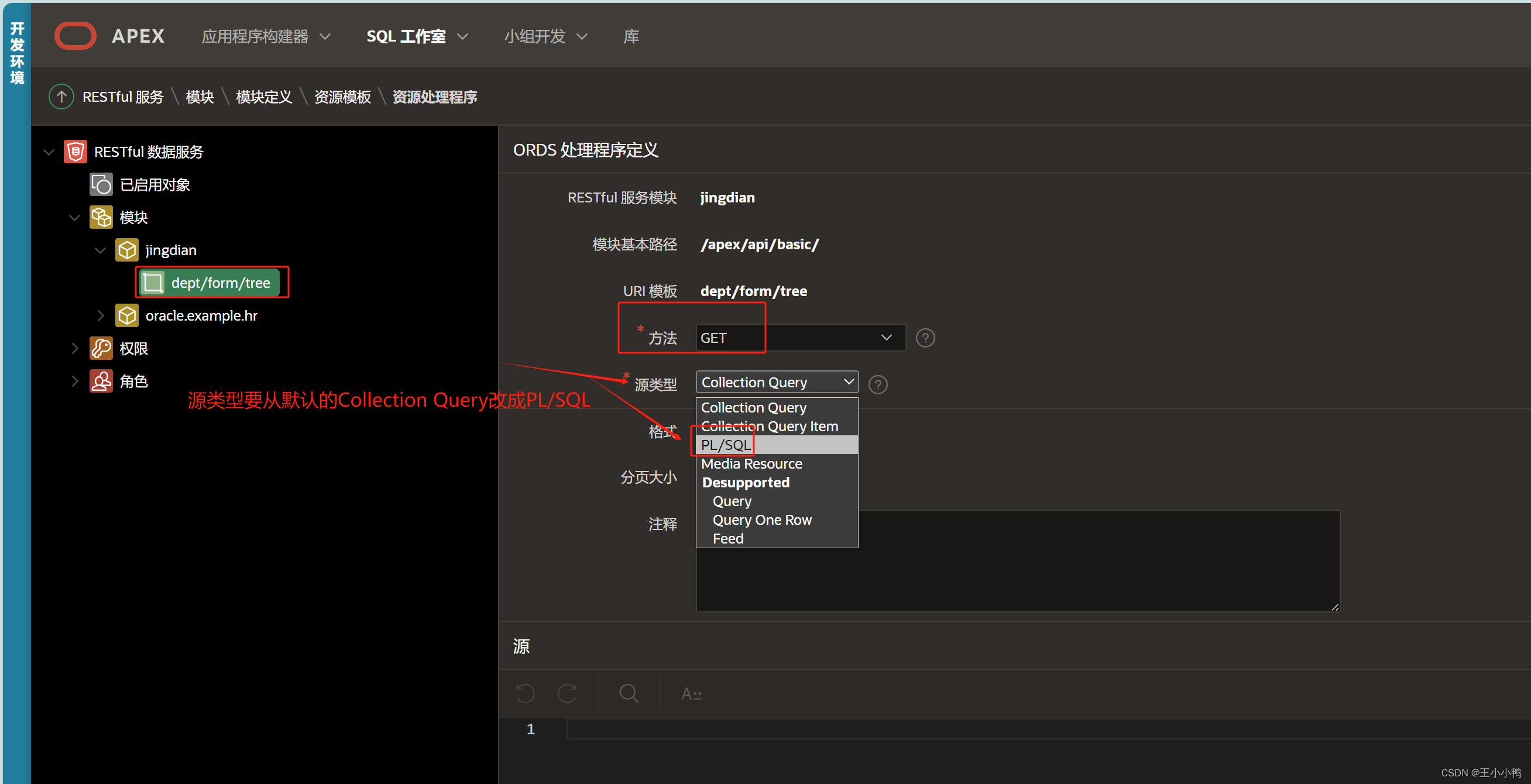
Task: Select the Query desupported option
Action: coord(777,501)
